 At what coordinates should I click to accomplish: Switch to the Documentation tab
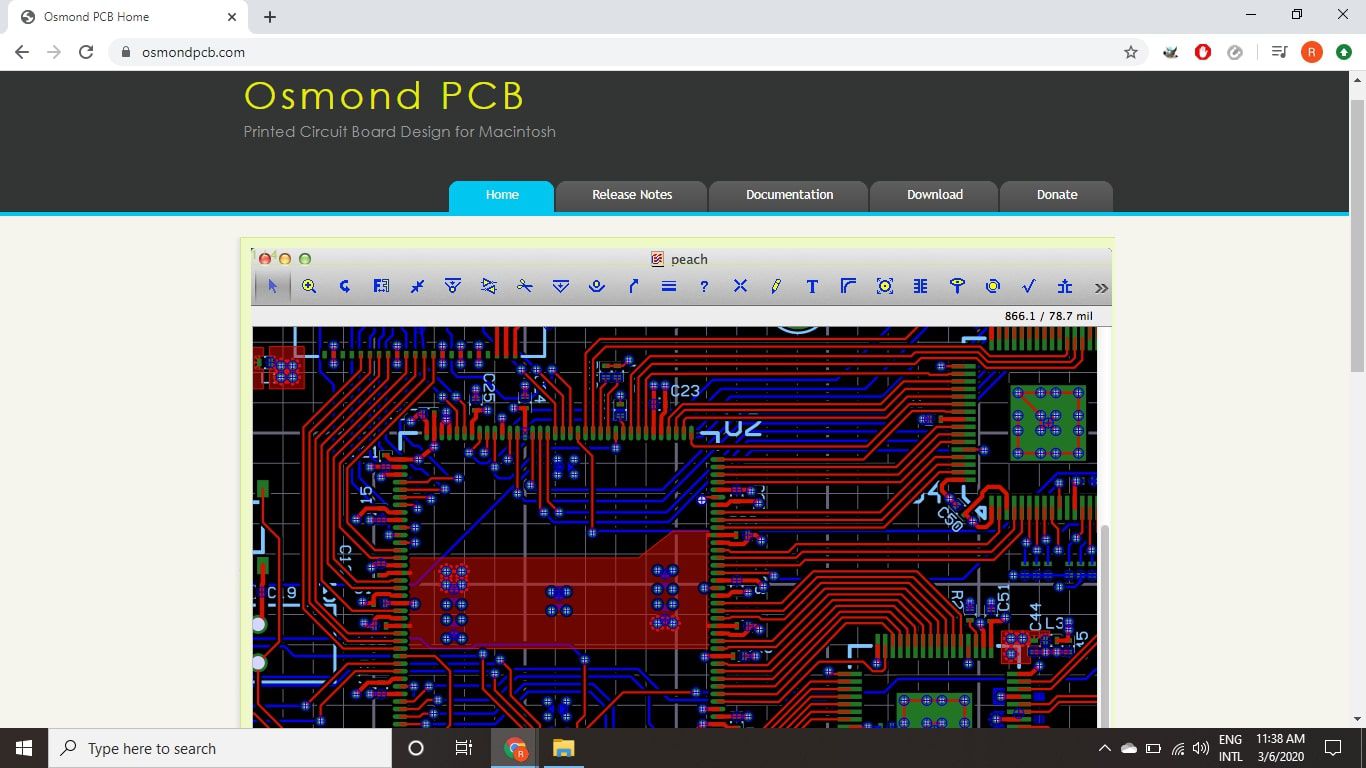coord(789,195)
